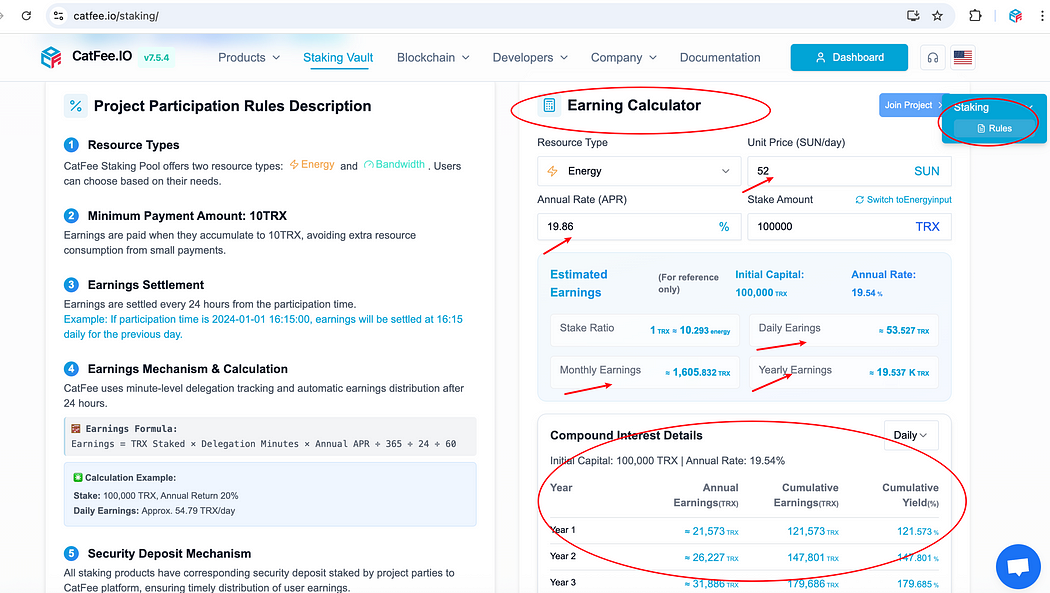The width and height of the screenshot is (1050, 593).
Task: Click Year 1 annual earnings 21,573 TRX
Action: (711, 531)
